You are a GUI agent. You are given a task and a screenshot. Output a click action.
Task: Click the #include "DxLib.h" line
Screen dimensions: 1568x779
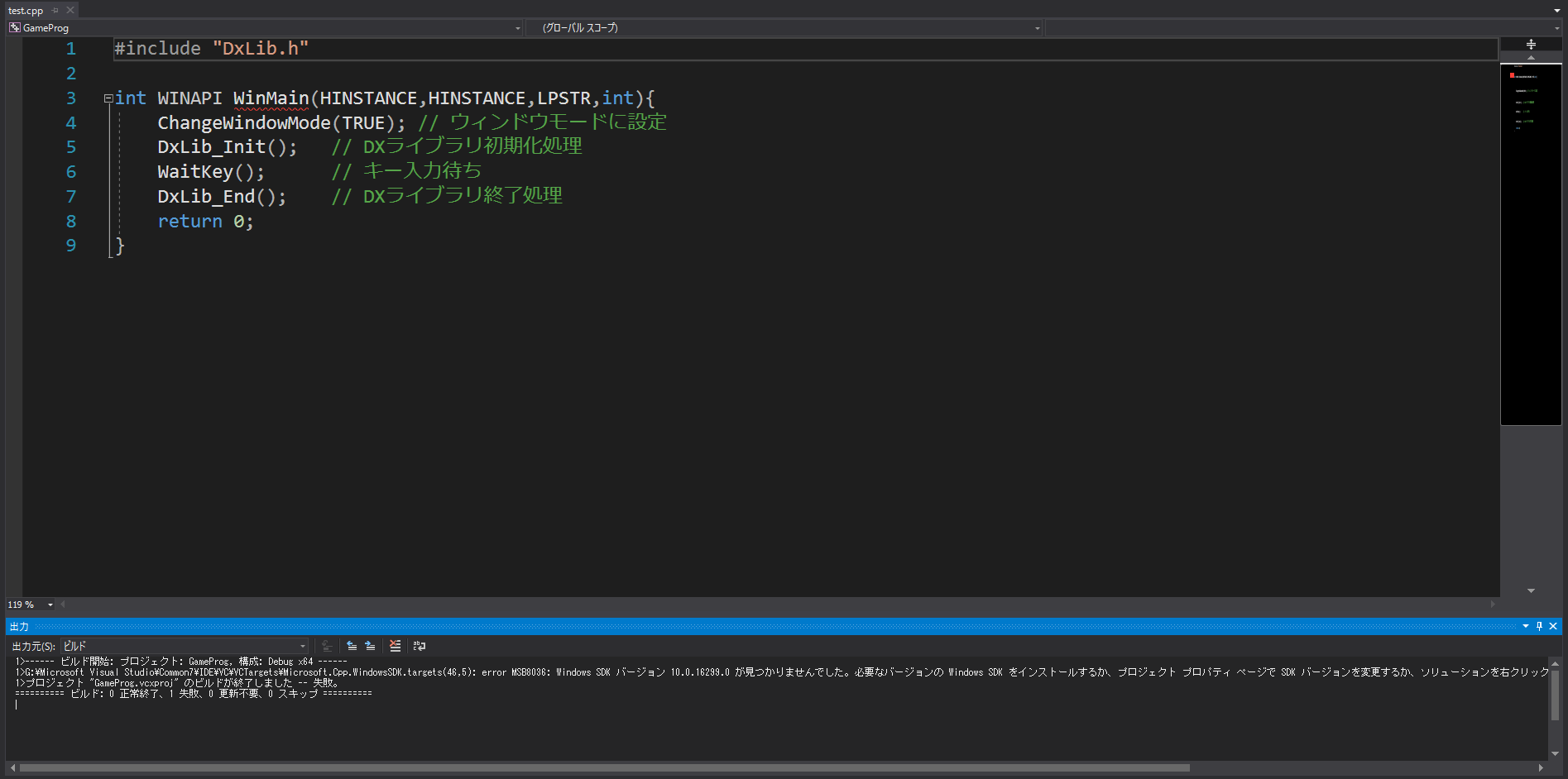point(211,49)
